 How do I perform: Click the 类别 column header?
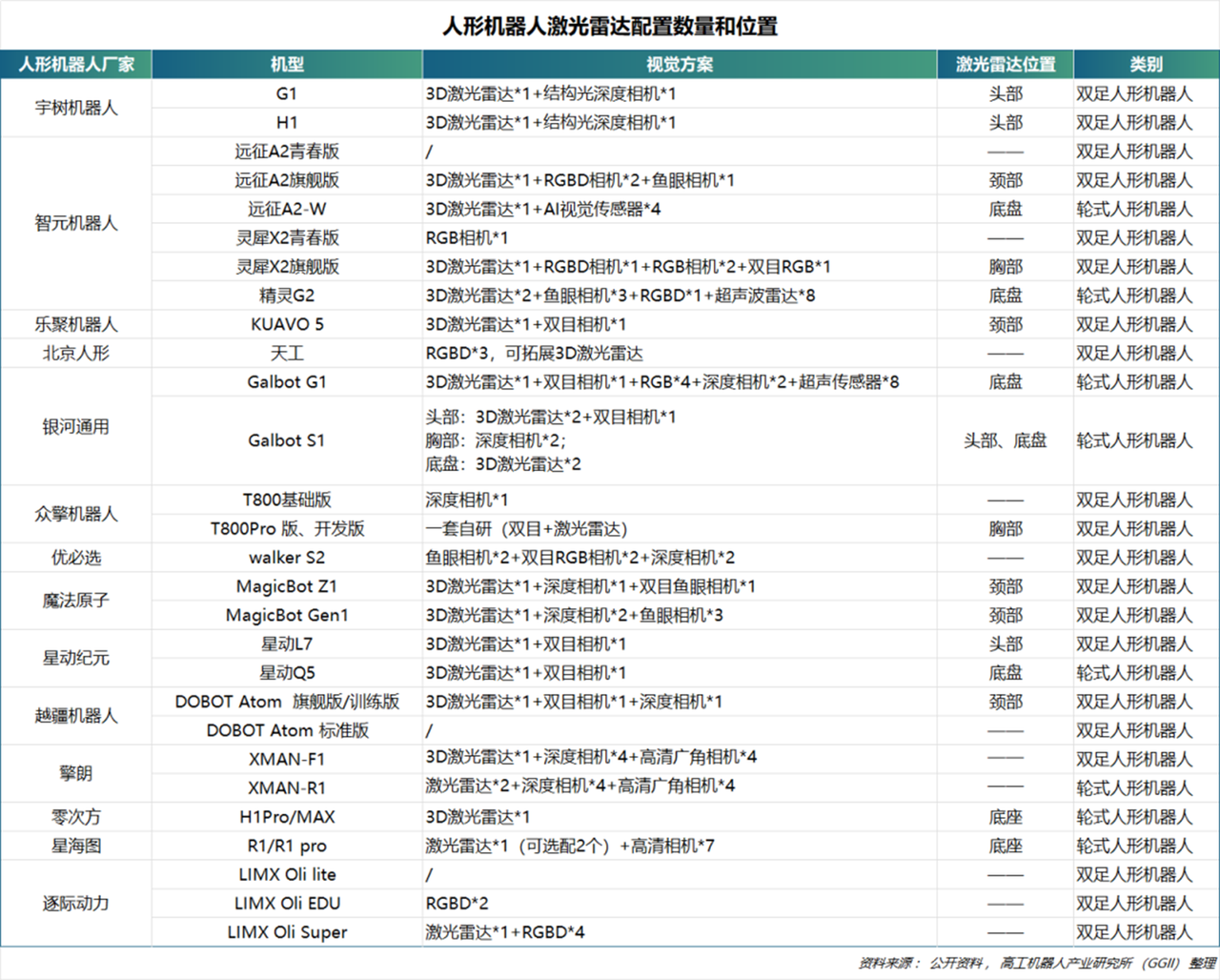coord(1145,65)
